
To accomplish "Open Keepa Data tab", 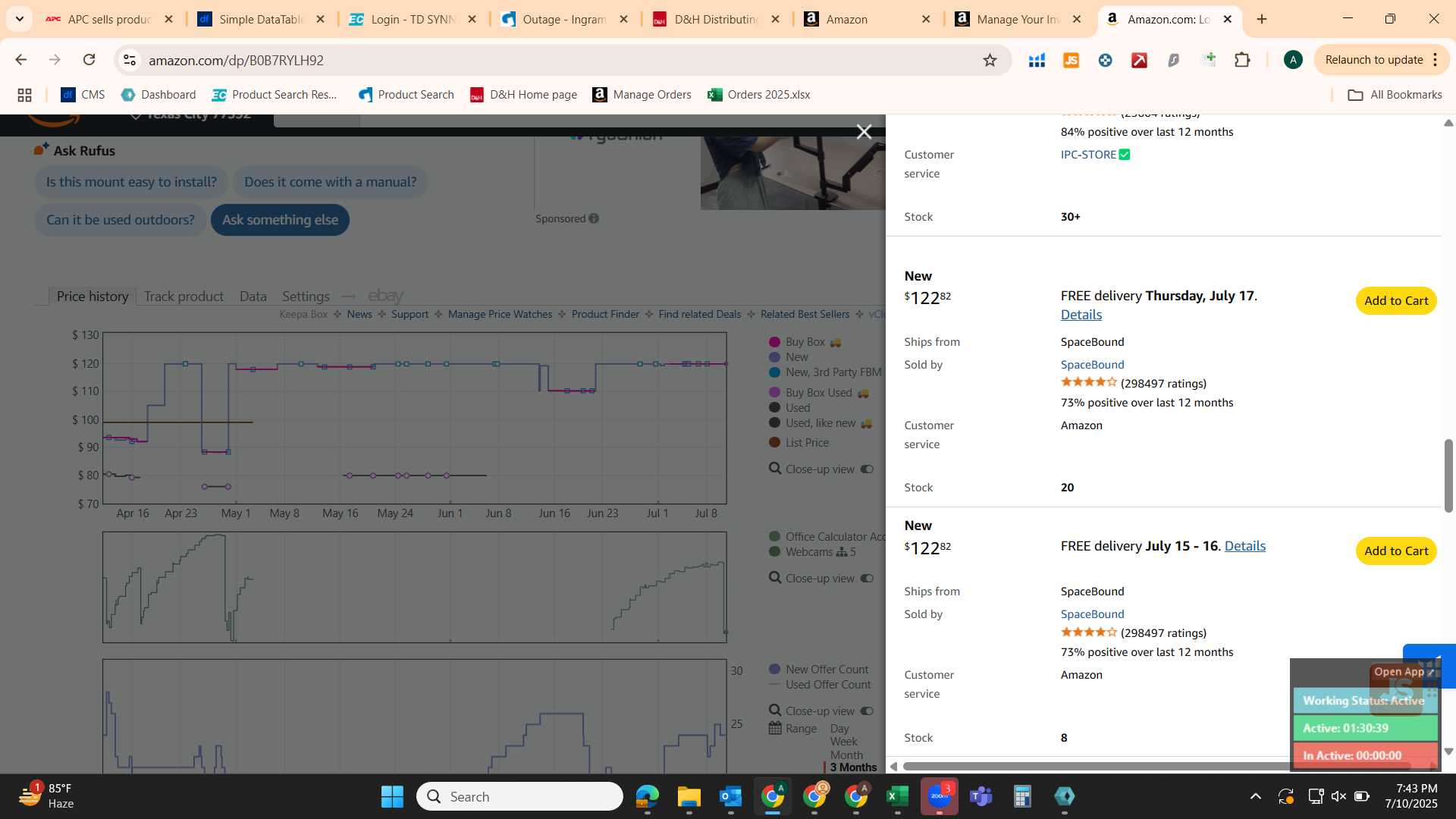I will [x=253, y=297].
